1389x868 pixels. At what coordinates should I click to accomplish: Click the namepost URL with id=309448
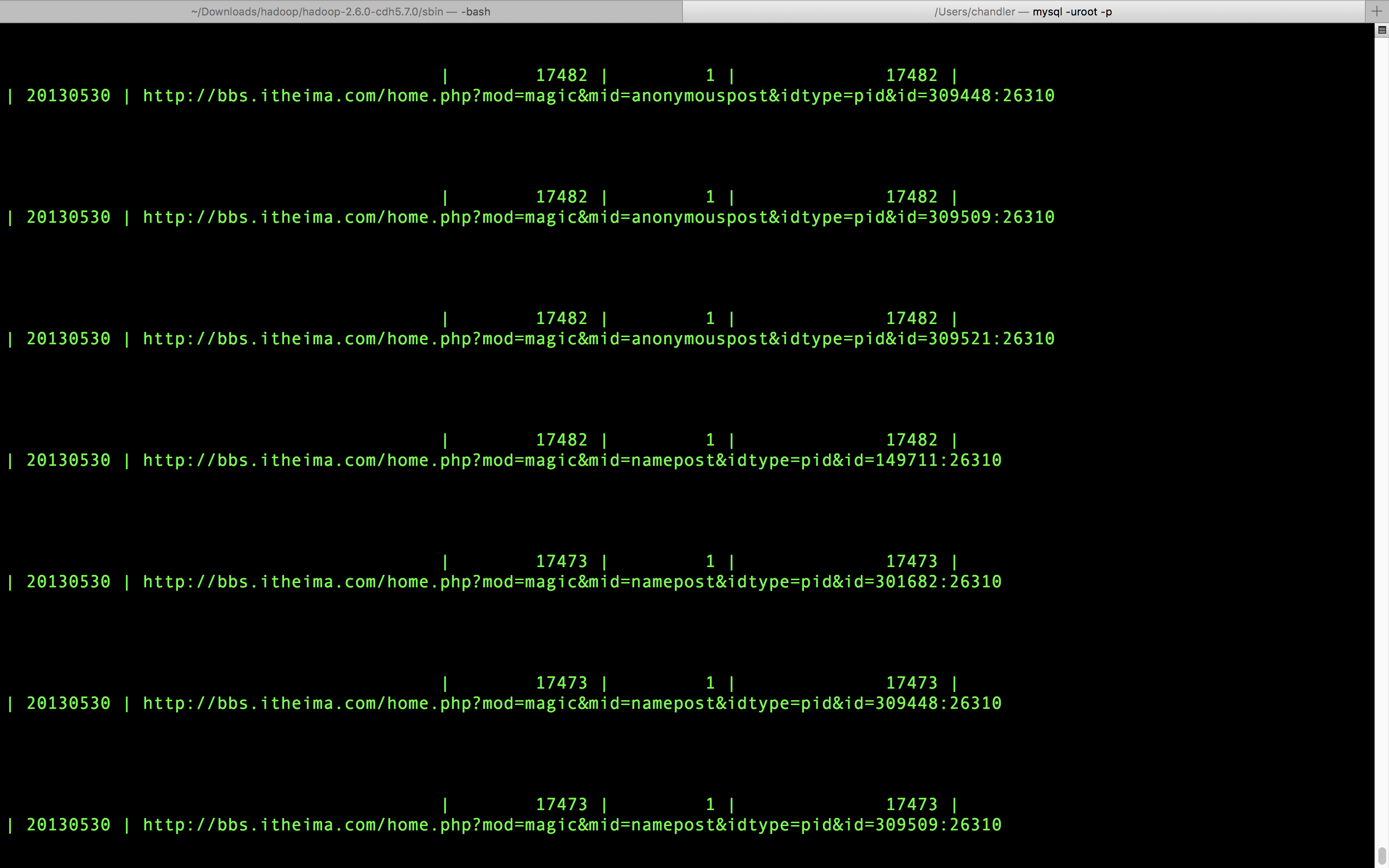tap(572, 704)
